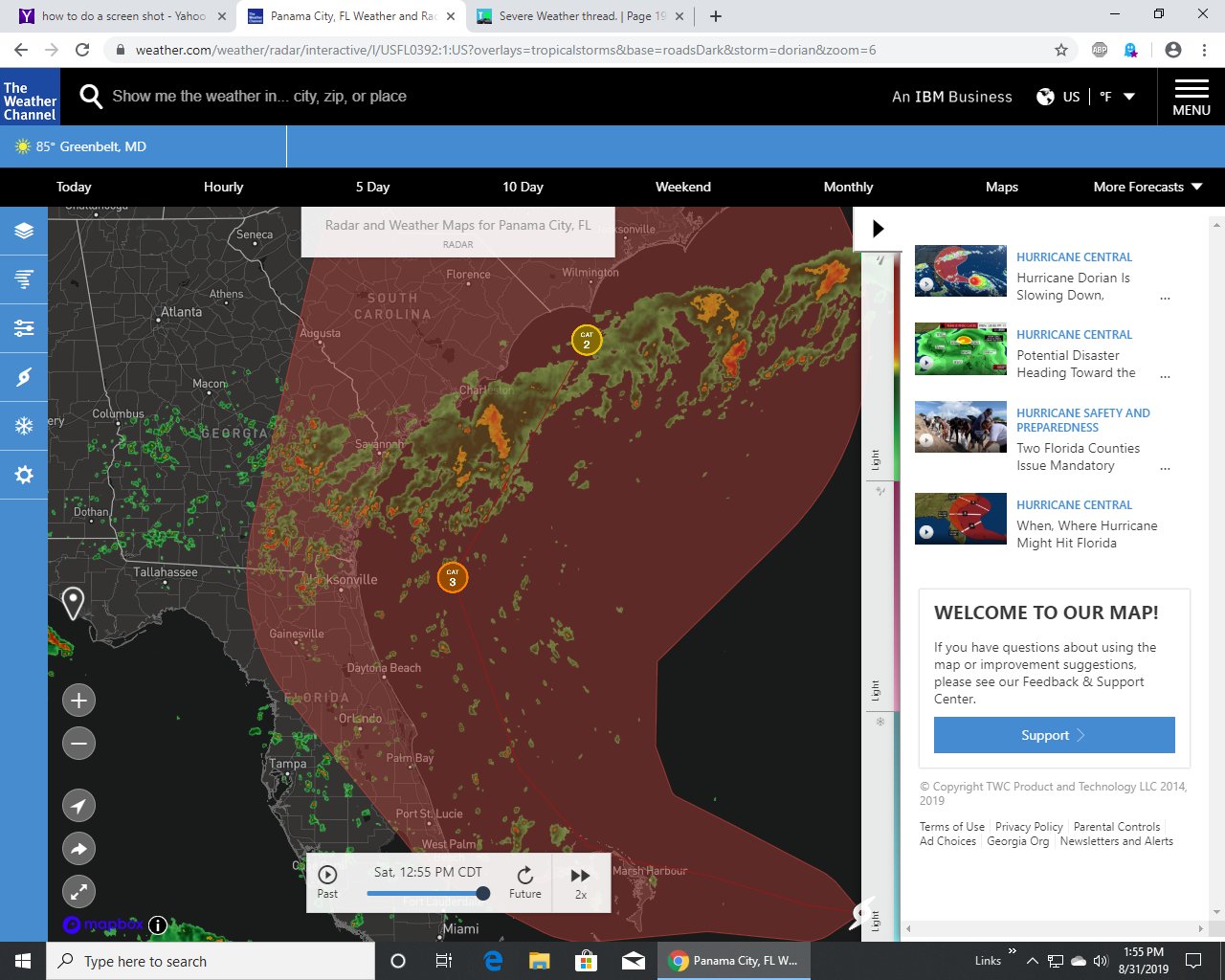Open the Monthly forecast tab
Viewport: 1225px width, 980px height.
tap(848, 187)
